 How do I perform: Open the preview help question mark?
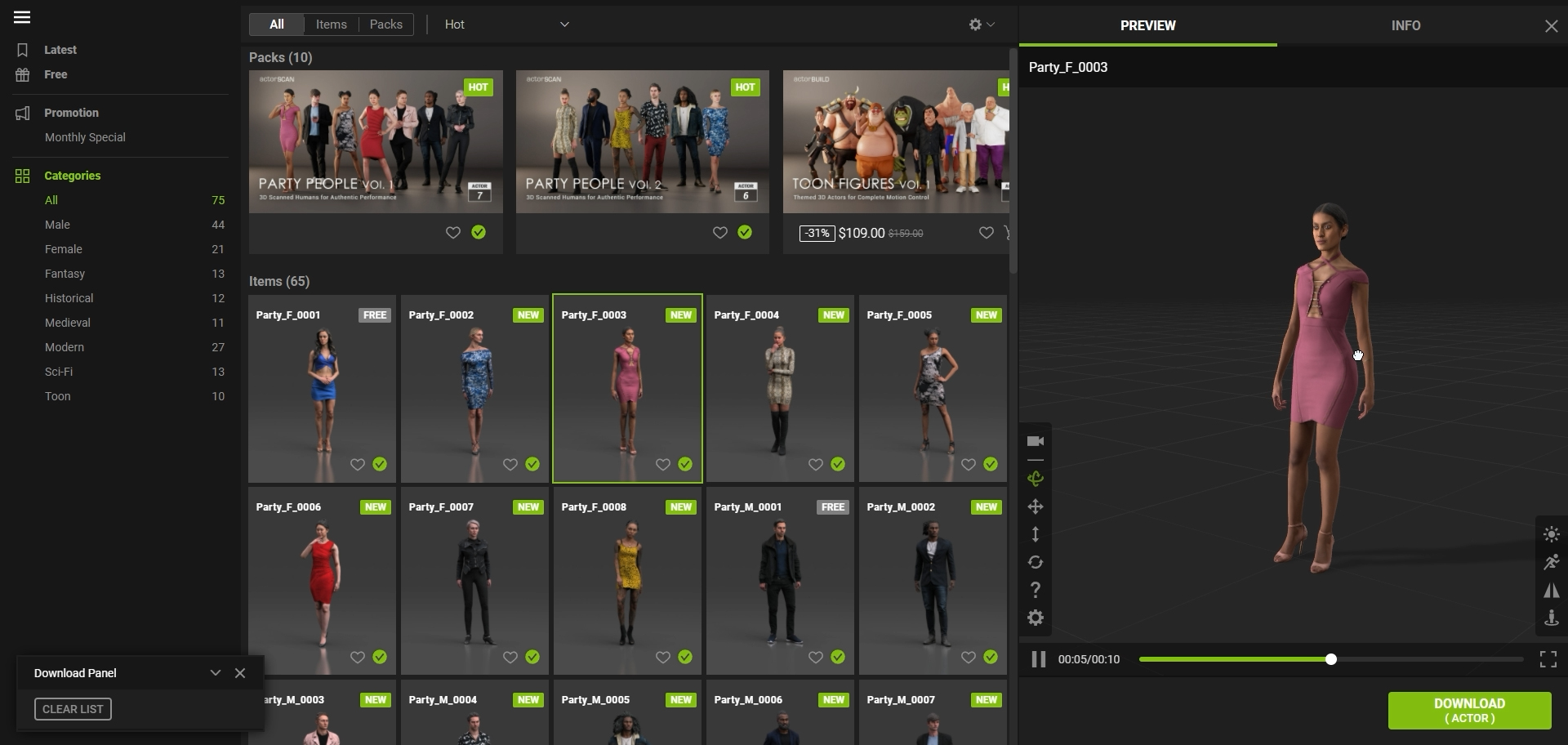[x=1036, y=590]
